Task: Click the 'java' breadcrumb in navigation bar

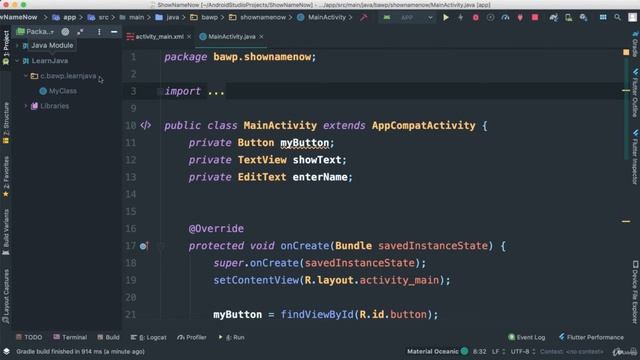Action: tap(167, 18)
